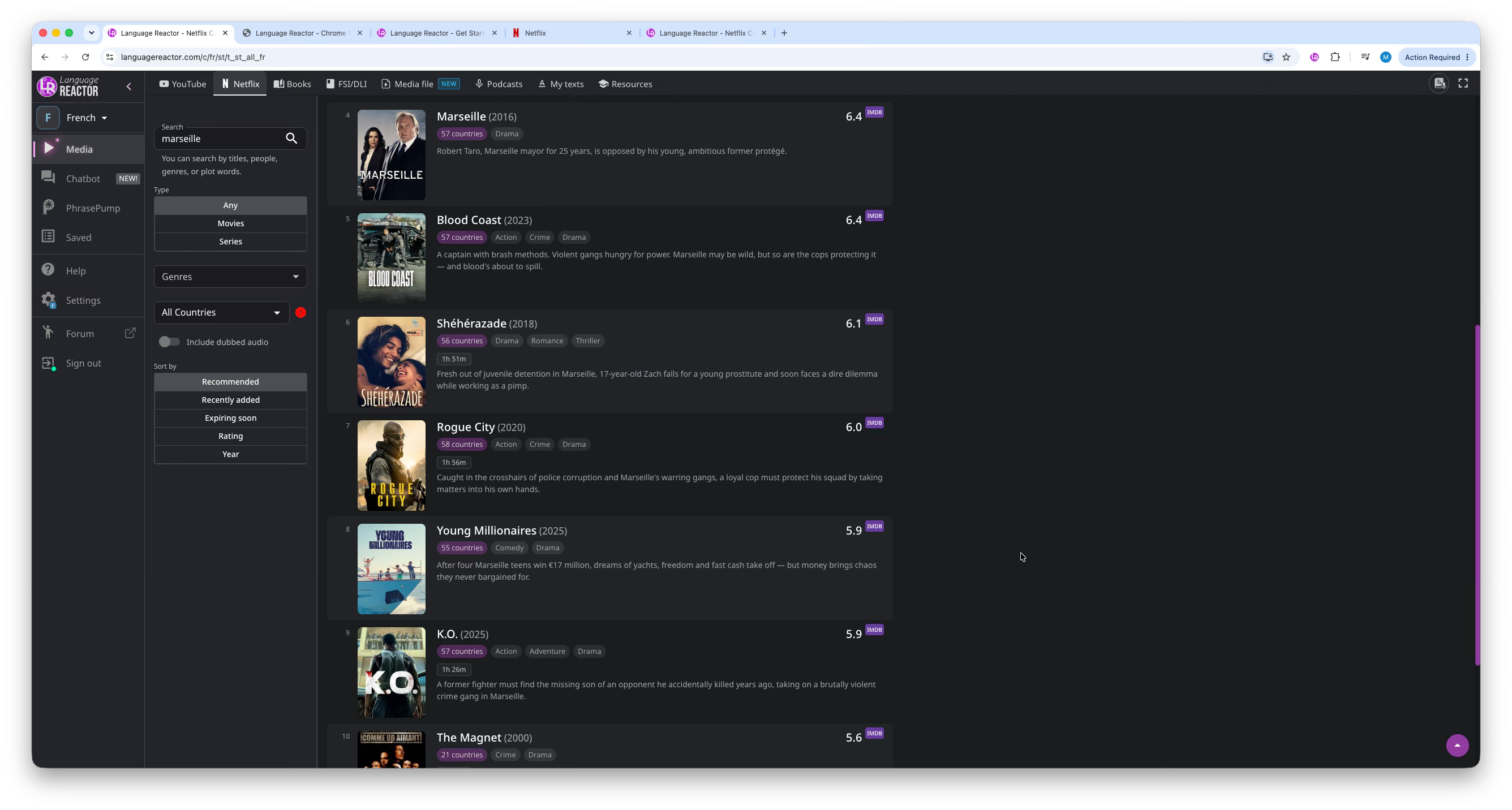Sort by Recently added
1512x810 pixels.
coord(230,400)
